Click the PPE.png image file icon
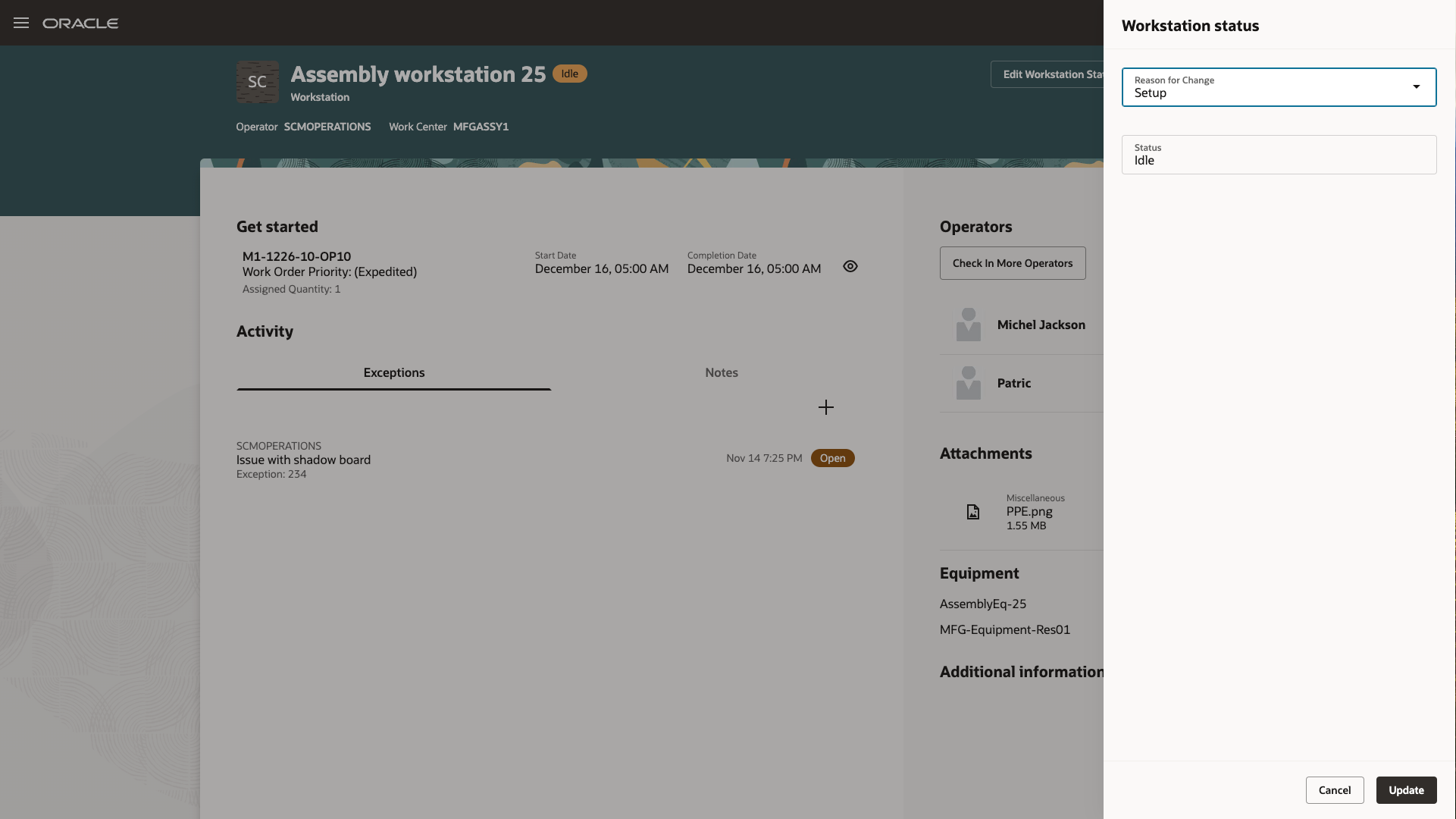 (x=973, y=512)
